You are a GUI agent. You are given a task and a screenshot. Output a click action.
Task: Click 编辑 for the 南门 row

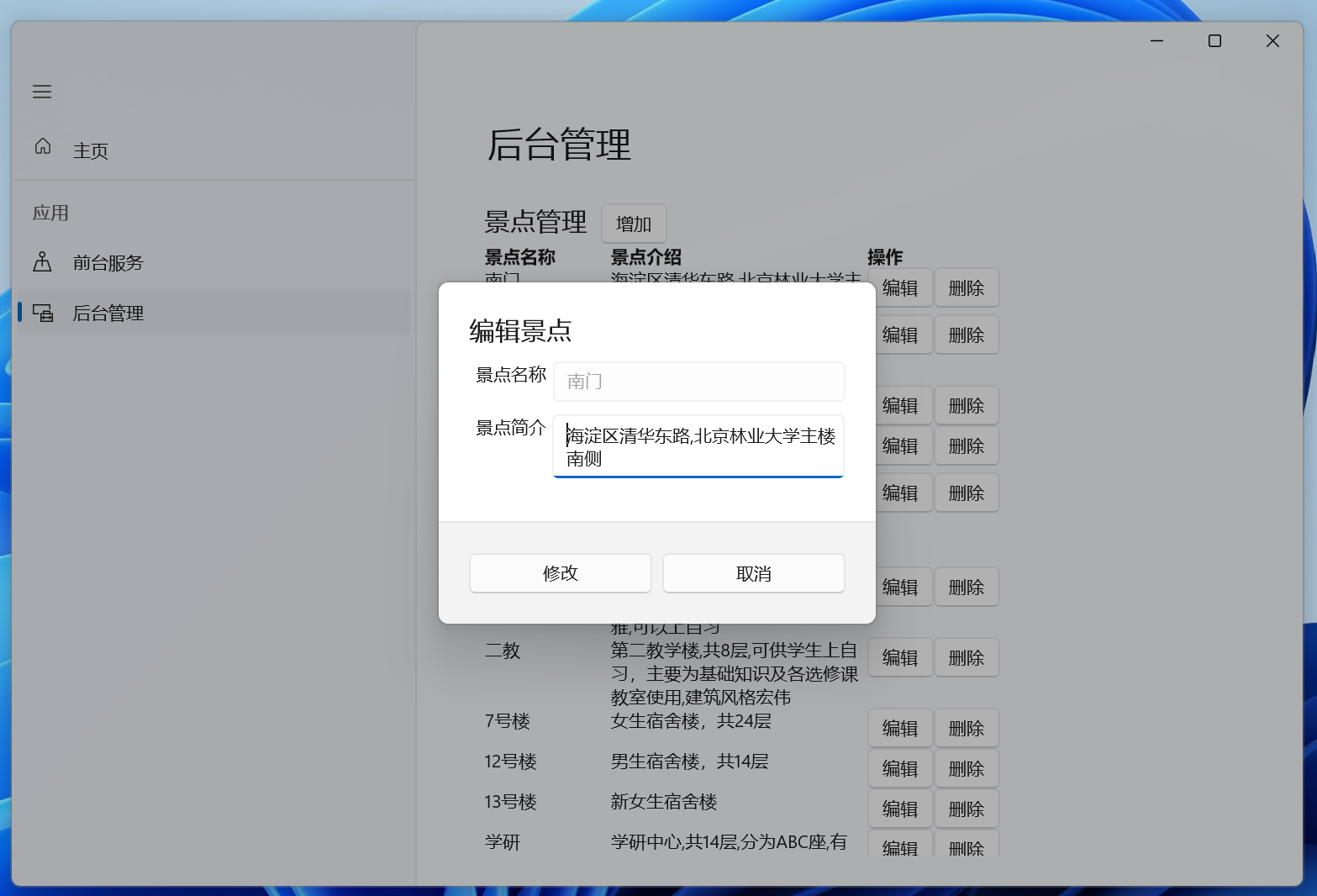[900, 288]
